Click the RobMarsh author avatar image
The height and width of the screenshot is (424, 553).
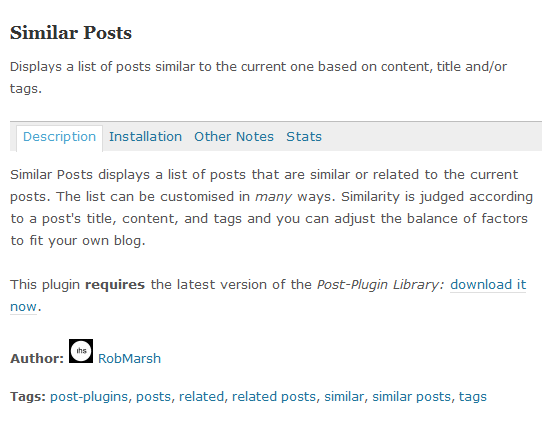click(x=81, y=351)
